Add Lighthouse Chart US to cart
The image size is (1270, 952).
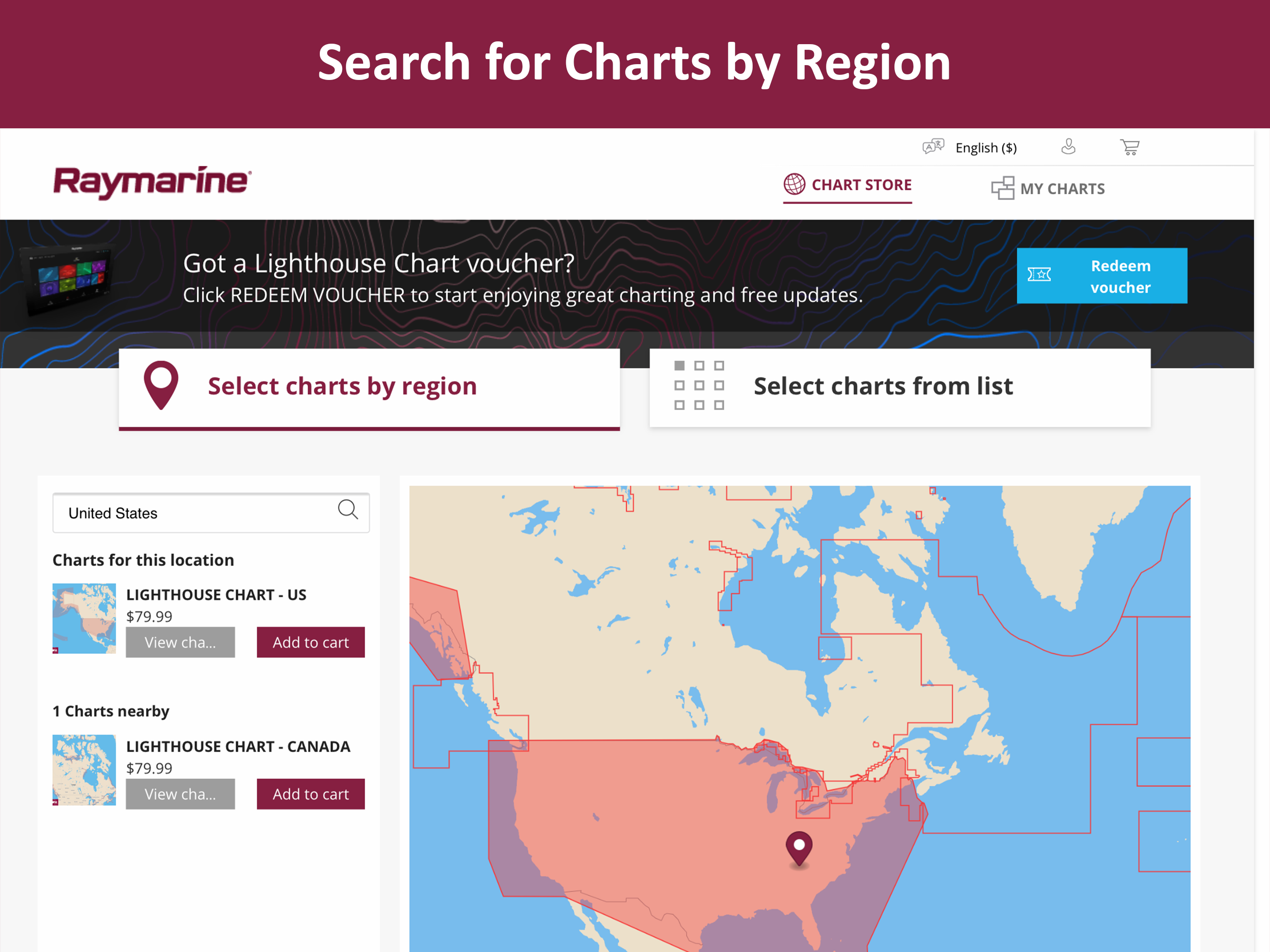click(x=311, y=642)
